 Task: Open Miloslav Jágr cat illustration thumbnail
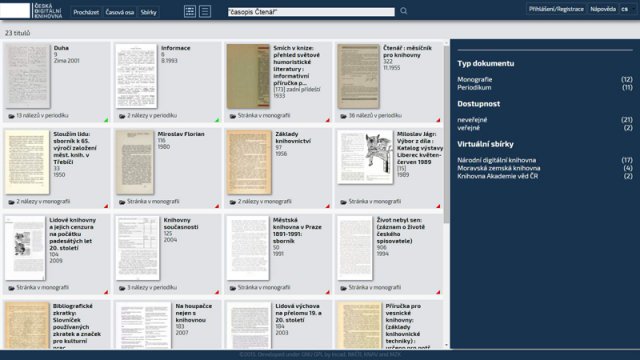click(366, 157)
